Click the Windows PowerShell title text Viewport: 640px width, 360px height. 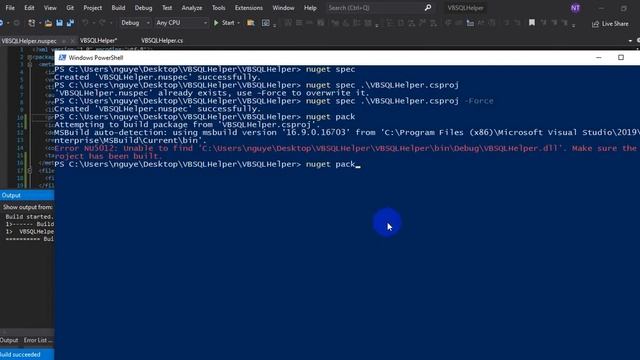pos(96,58)
